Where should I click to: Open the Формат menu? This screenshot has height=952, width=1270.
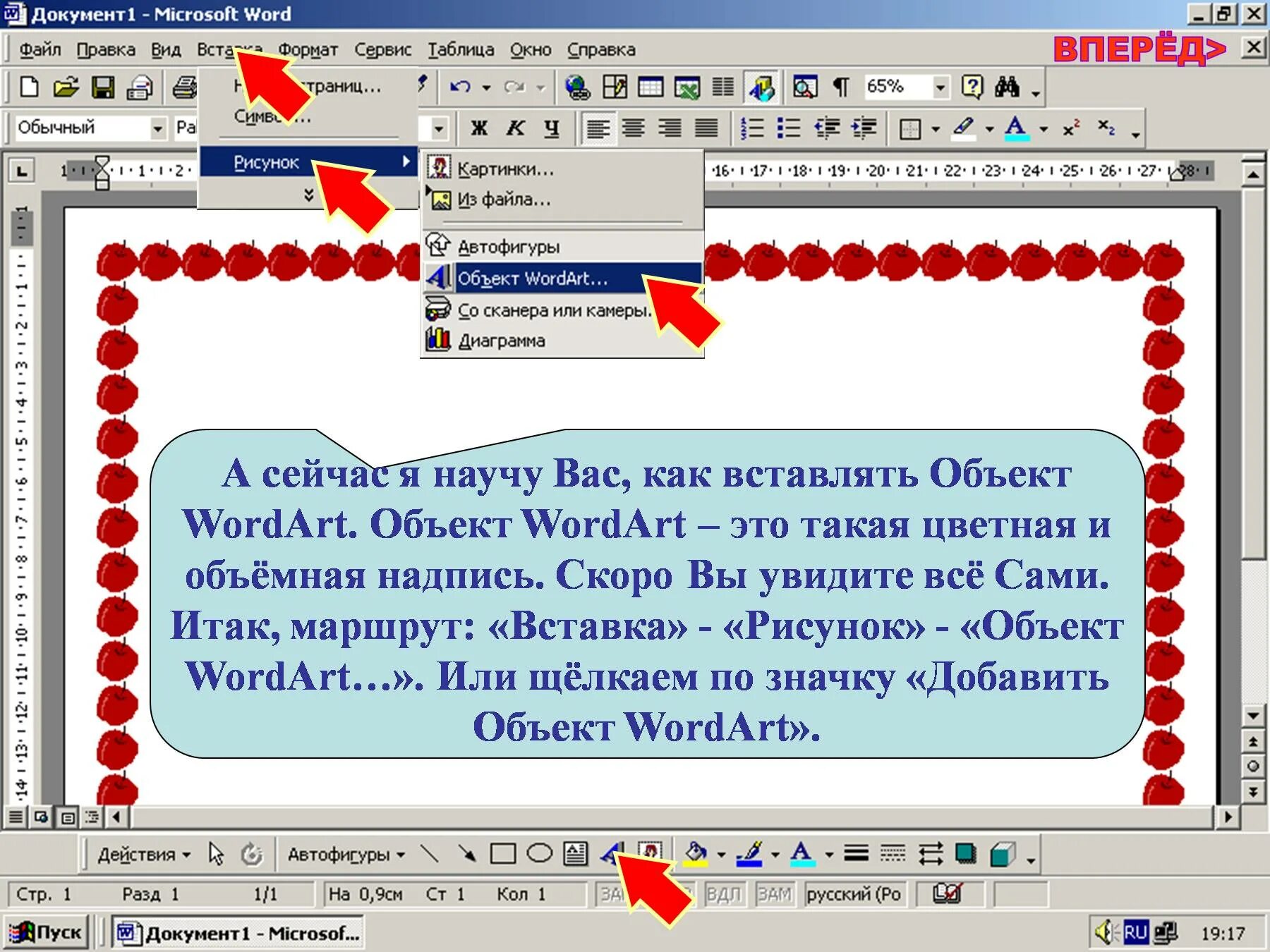pos(308,50)
